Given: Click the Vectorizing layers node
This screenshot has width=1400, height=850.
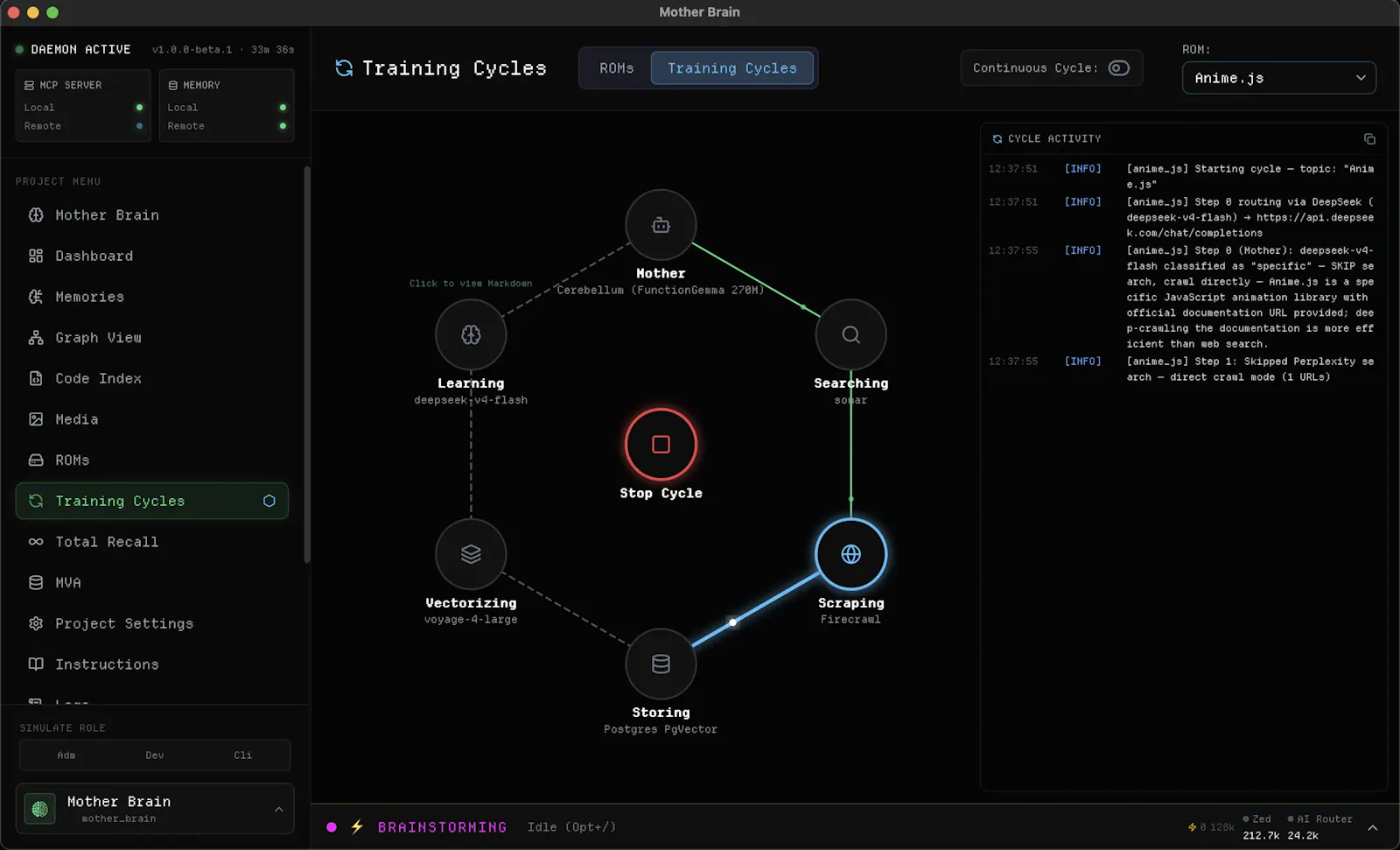Looking at the screenshot, I should point(471,554).
